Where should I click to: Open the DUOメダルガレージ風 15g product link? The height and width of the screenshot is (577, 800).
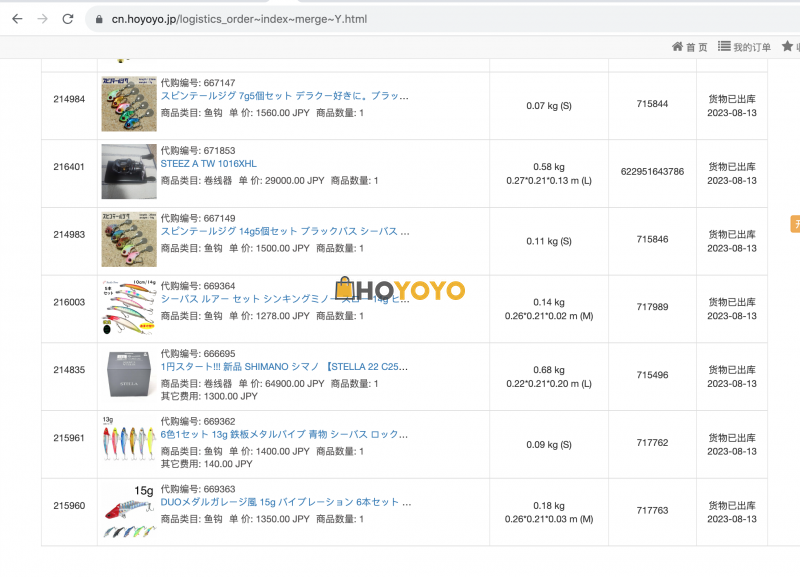(286, 502)
